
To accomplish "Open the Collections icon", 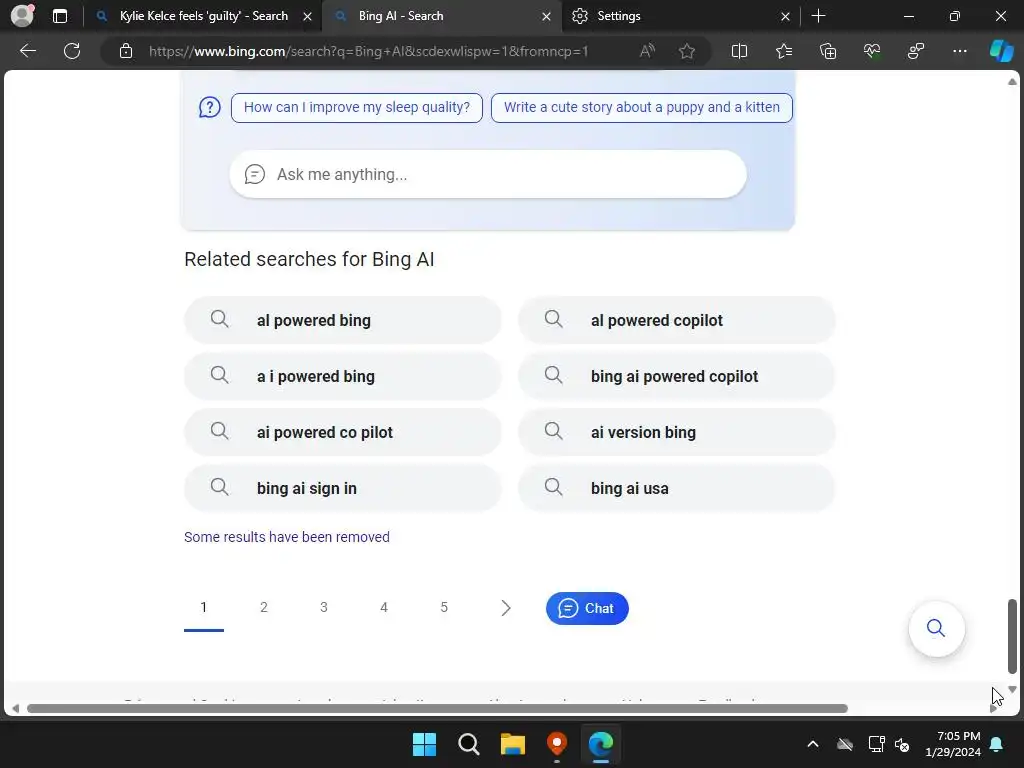I will point(828,51).
